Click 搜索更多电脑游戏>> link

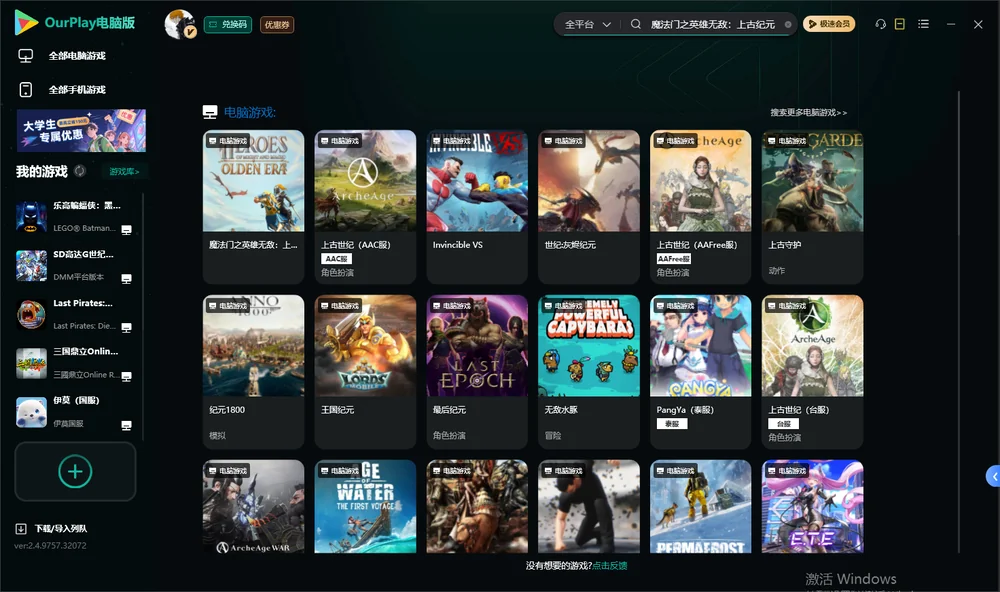click(x=809, y=112)
